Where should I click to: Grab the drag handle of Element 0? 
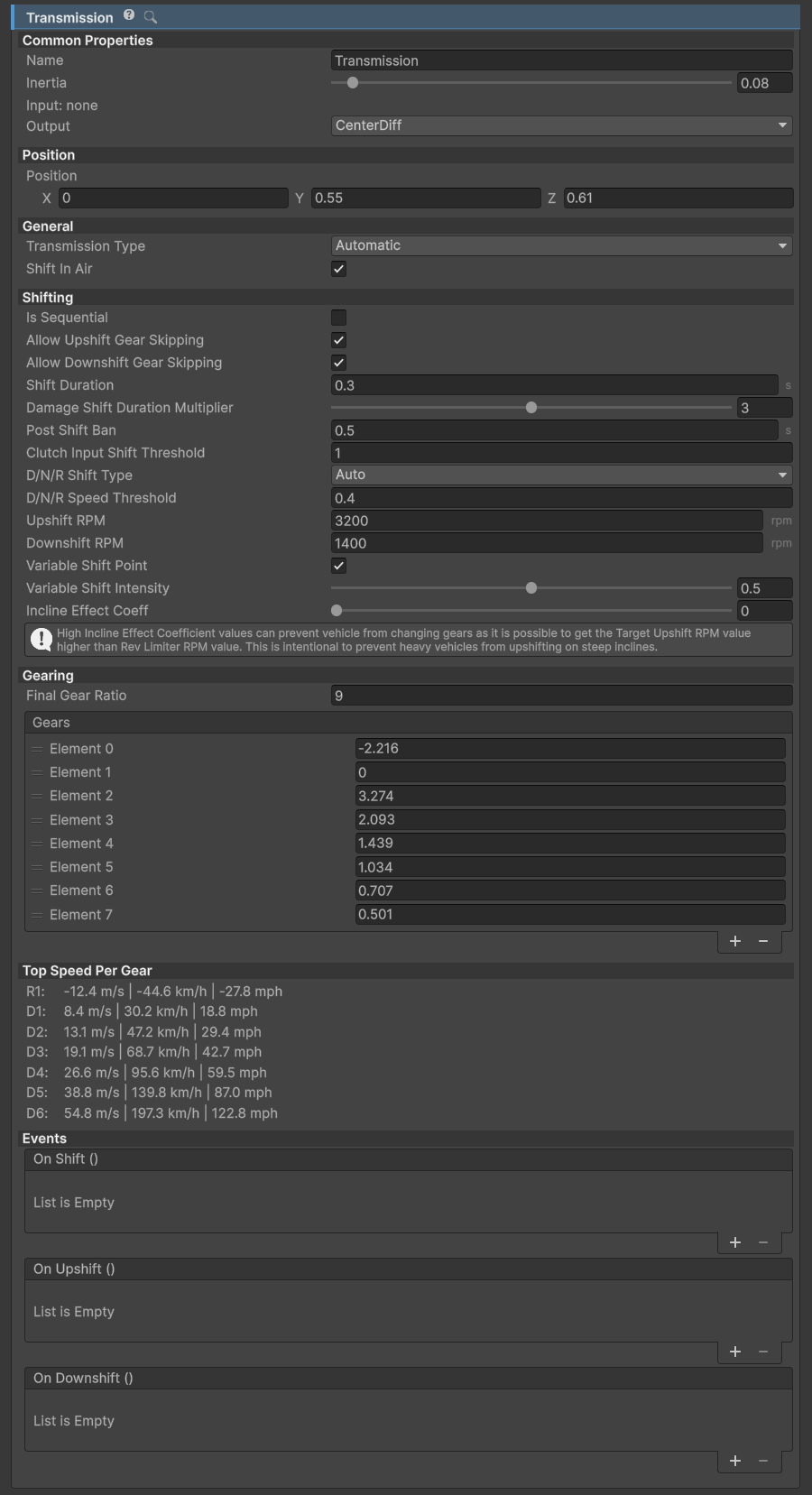click(37, 749)
